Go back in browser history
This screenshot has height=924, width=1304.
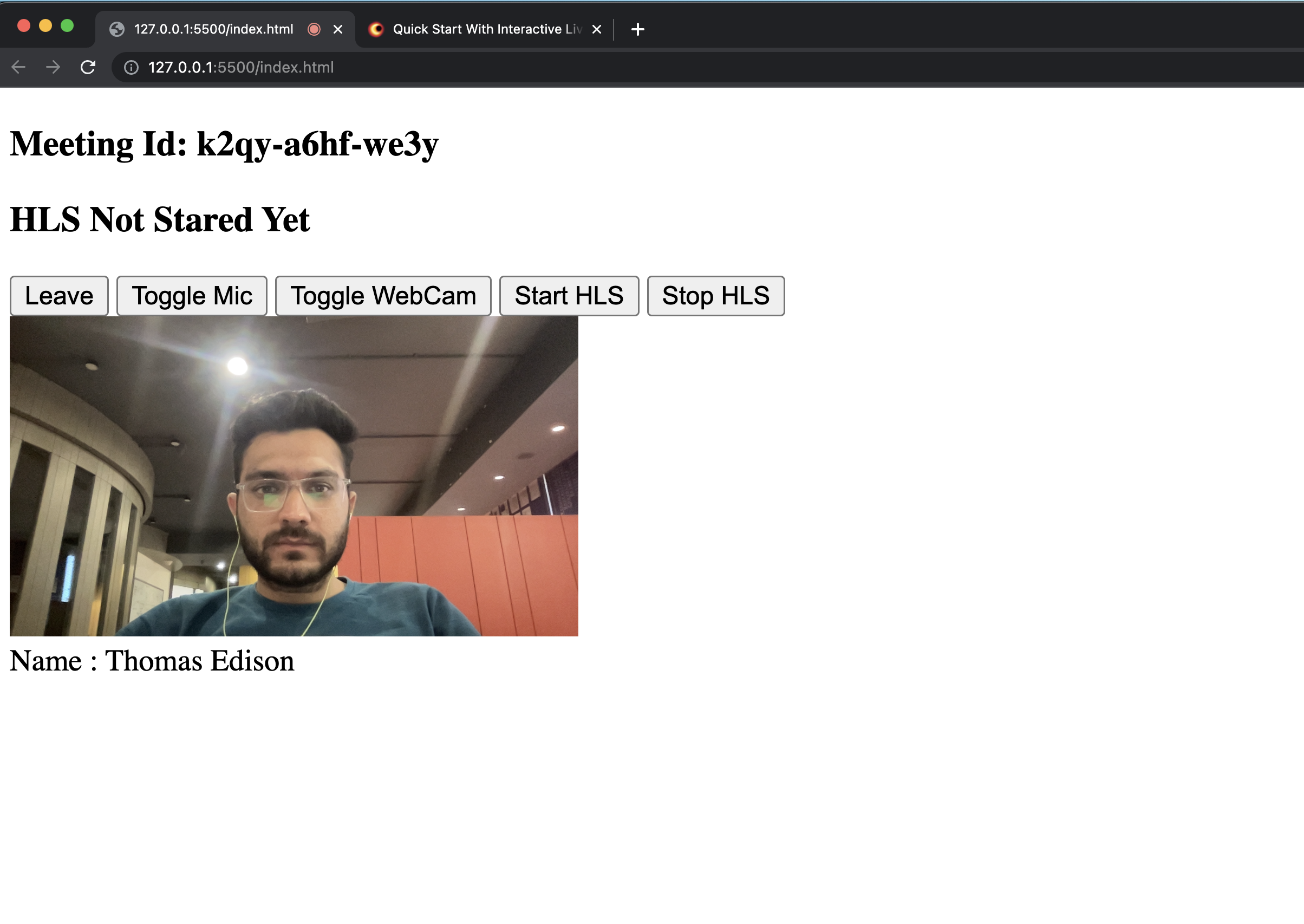[x=19, y=67]
